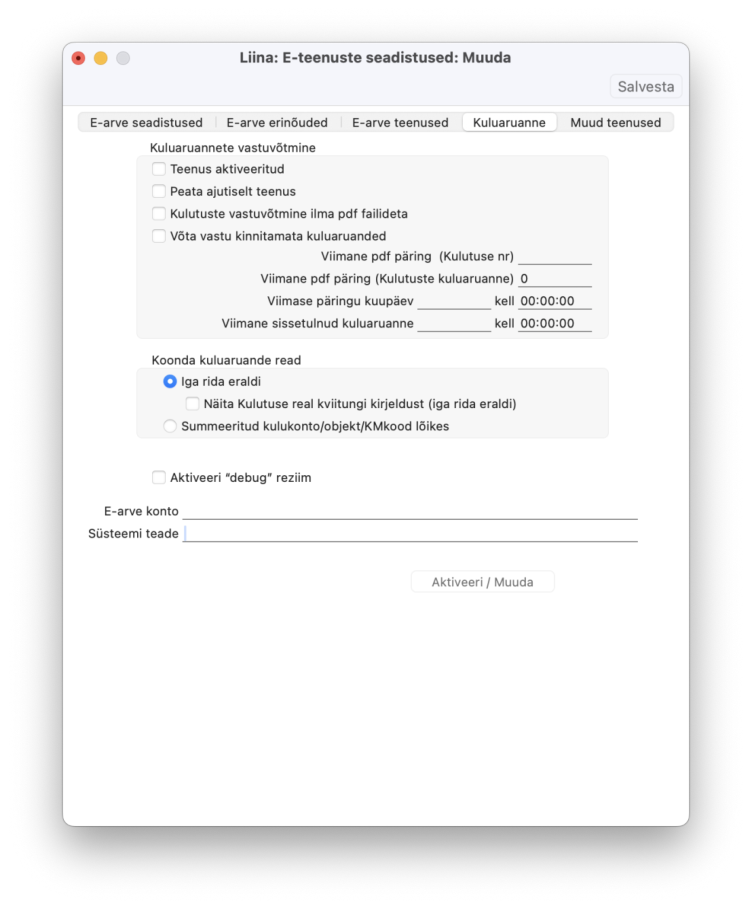Click the Kulutuste kuluaruanne field showing 0
The height and width of the screenshot is (909, 752).
coord(555,279)
